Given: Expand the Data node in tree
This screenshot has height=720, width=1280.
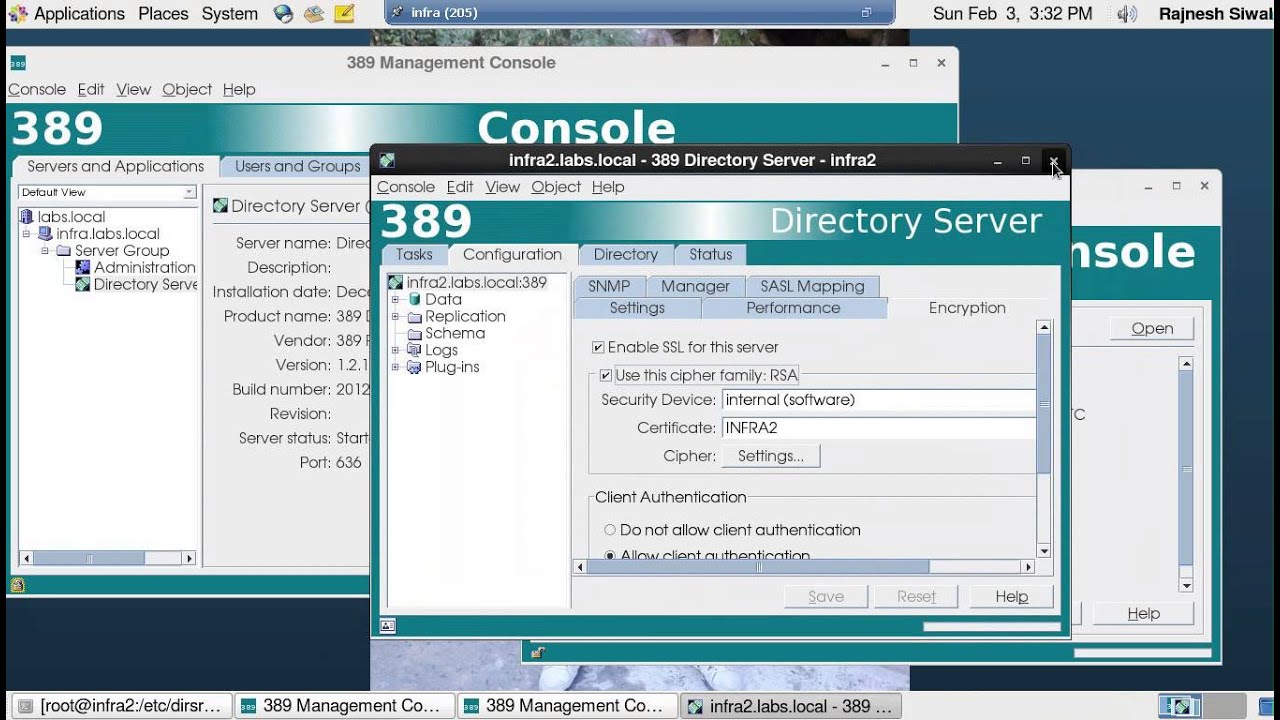Looking at the screenshot, I should coord(396,299).
